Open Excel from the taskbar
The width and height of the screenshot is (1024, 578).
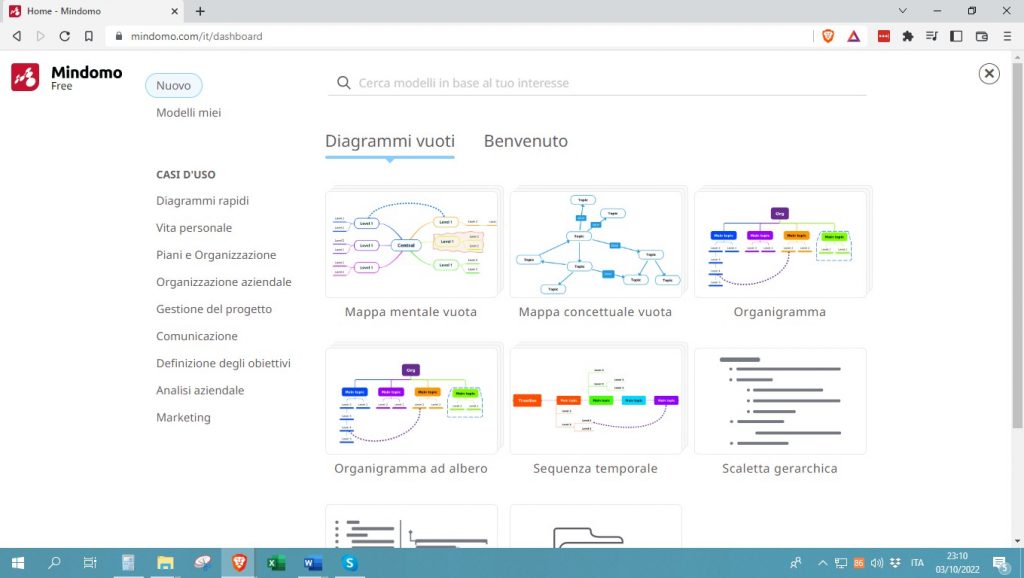click(x=275, y=563)
